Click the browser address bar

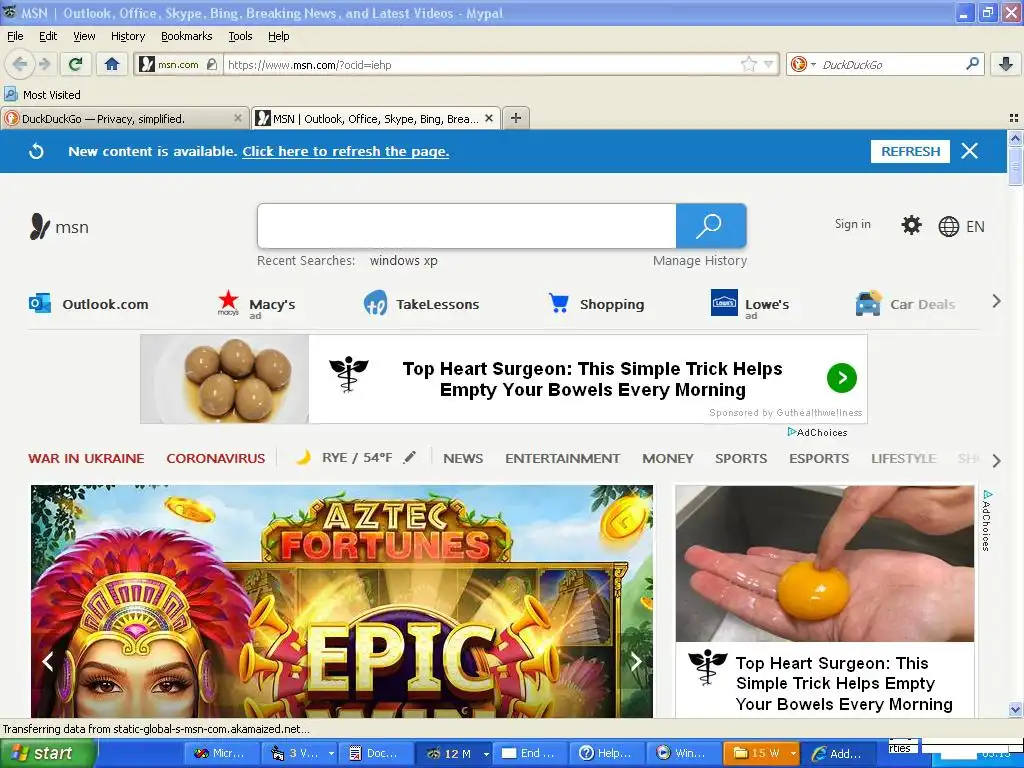tap(480, 65)
